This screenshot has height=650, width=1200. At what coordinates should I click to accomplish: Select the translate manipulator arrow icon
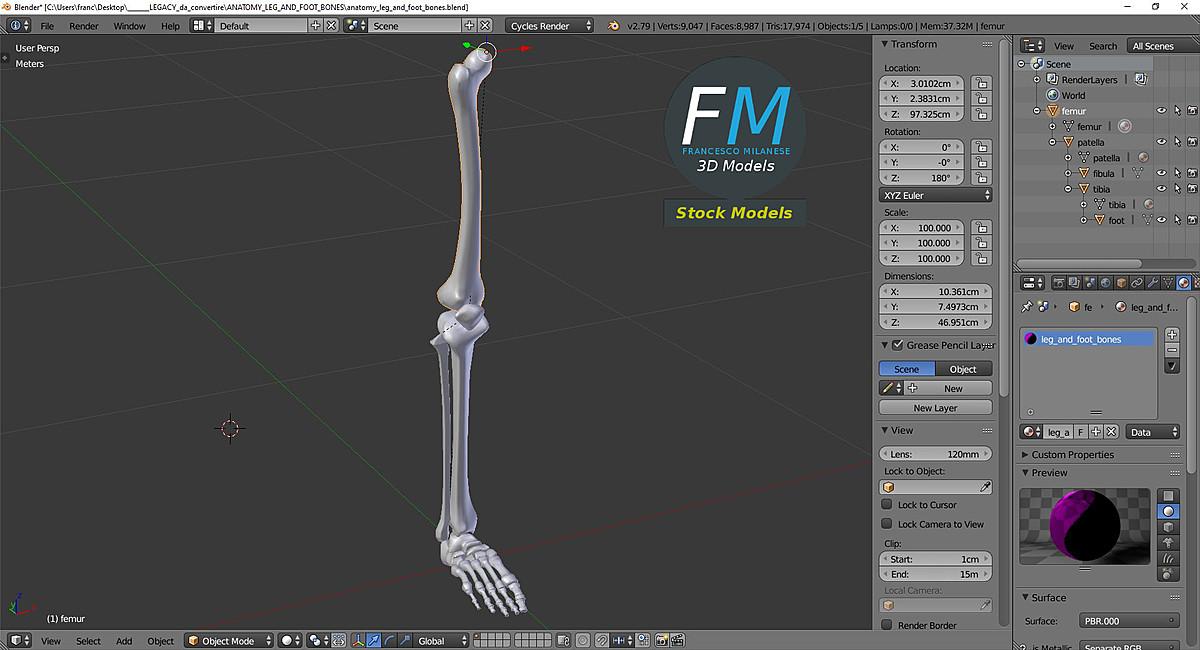point(374,641)
